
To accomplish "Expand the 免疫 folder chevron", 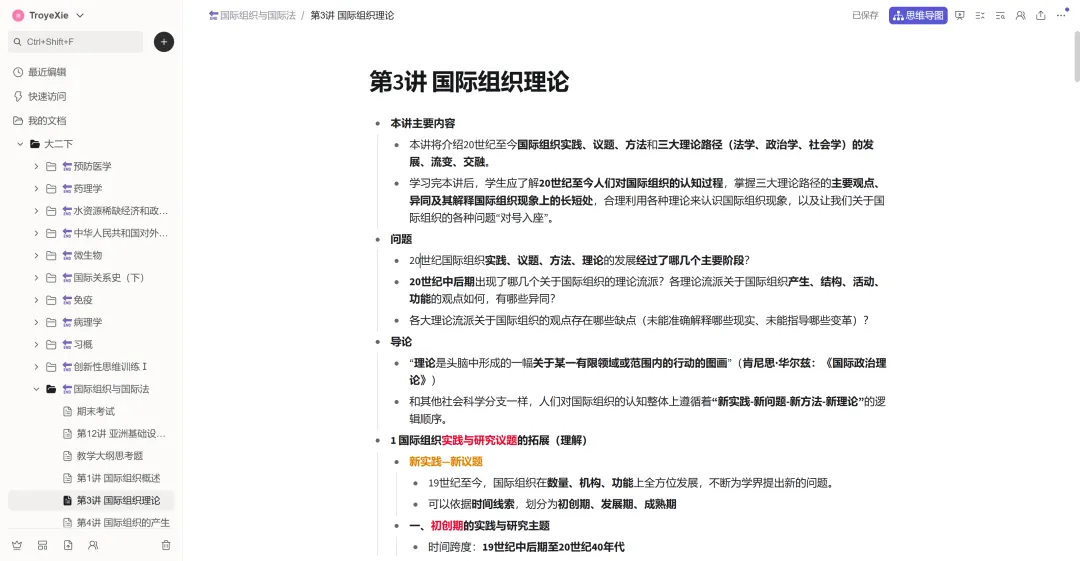I will [x=36, y=300].
